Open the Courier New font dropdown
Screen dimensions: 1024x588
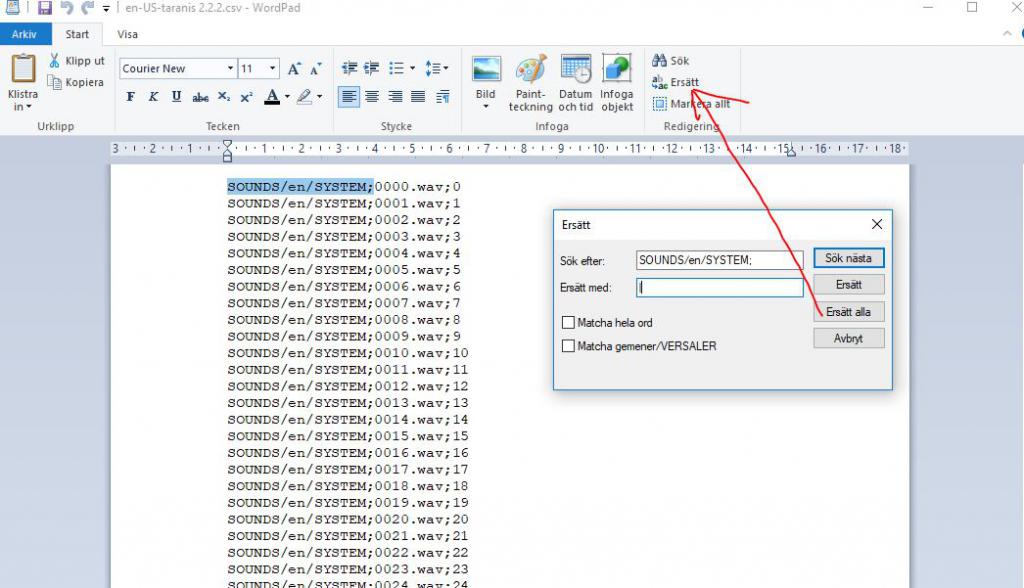tap(230, 69)
